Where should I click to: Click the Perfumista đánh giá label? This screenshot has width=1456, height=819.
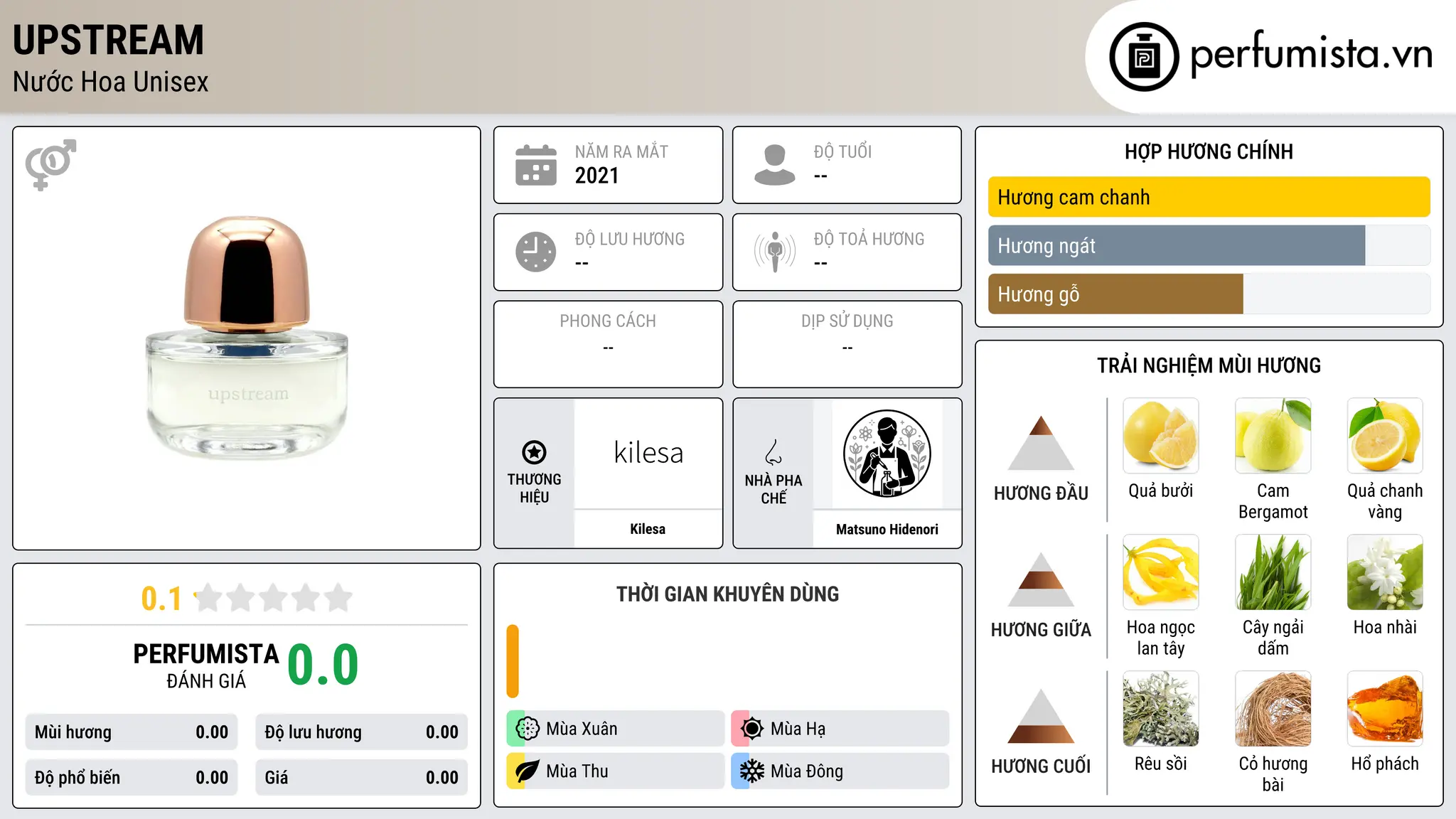[x=206, y=665]
